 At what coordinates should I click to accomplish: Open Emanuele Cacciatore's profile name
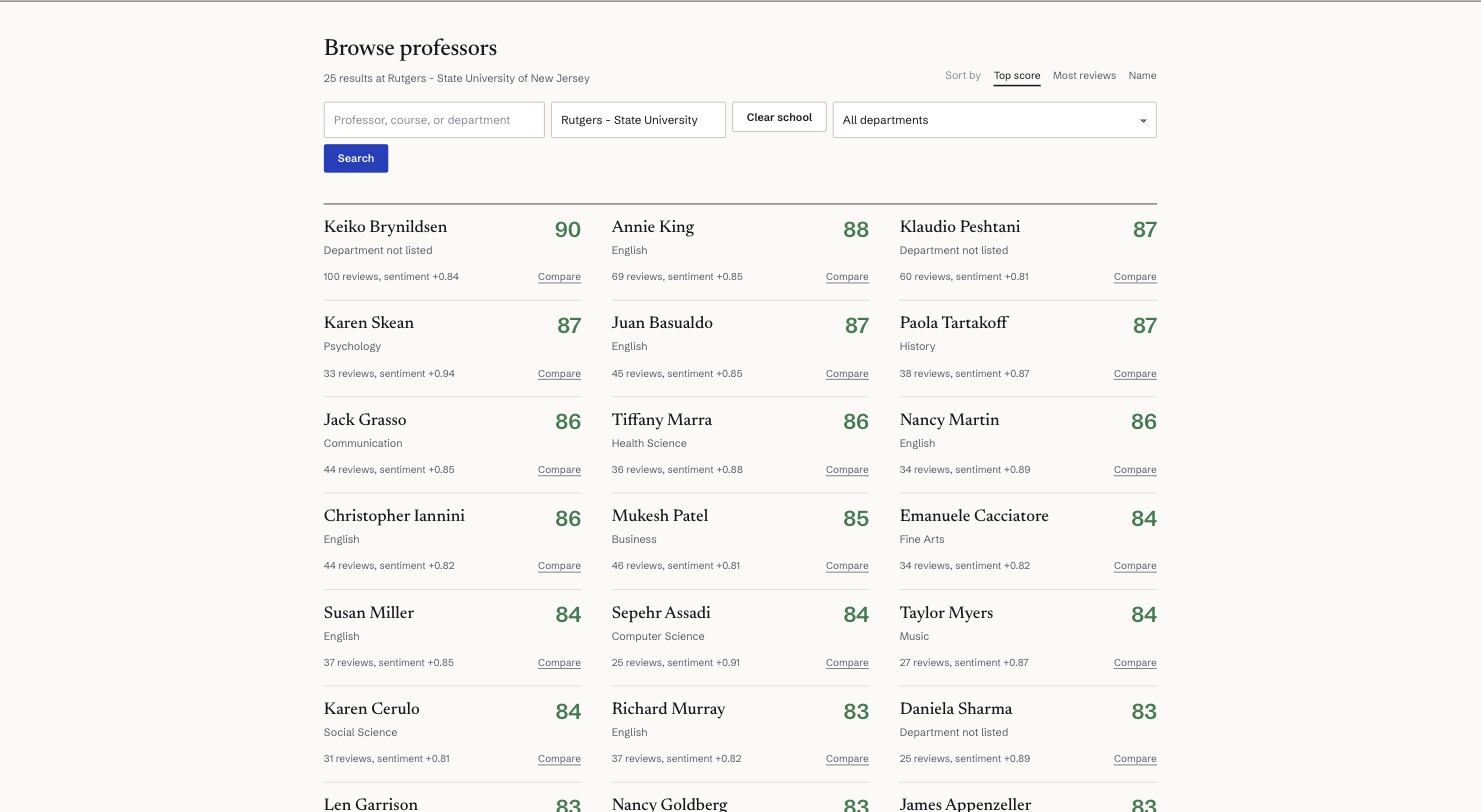[x=974, y=516]
